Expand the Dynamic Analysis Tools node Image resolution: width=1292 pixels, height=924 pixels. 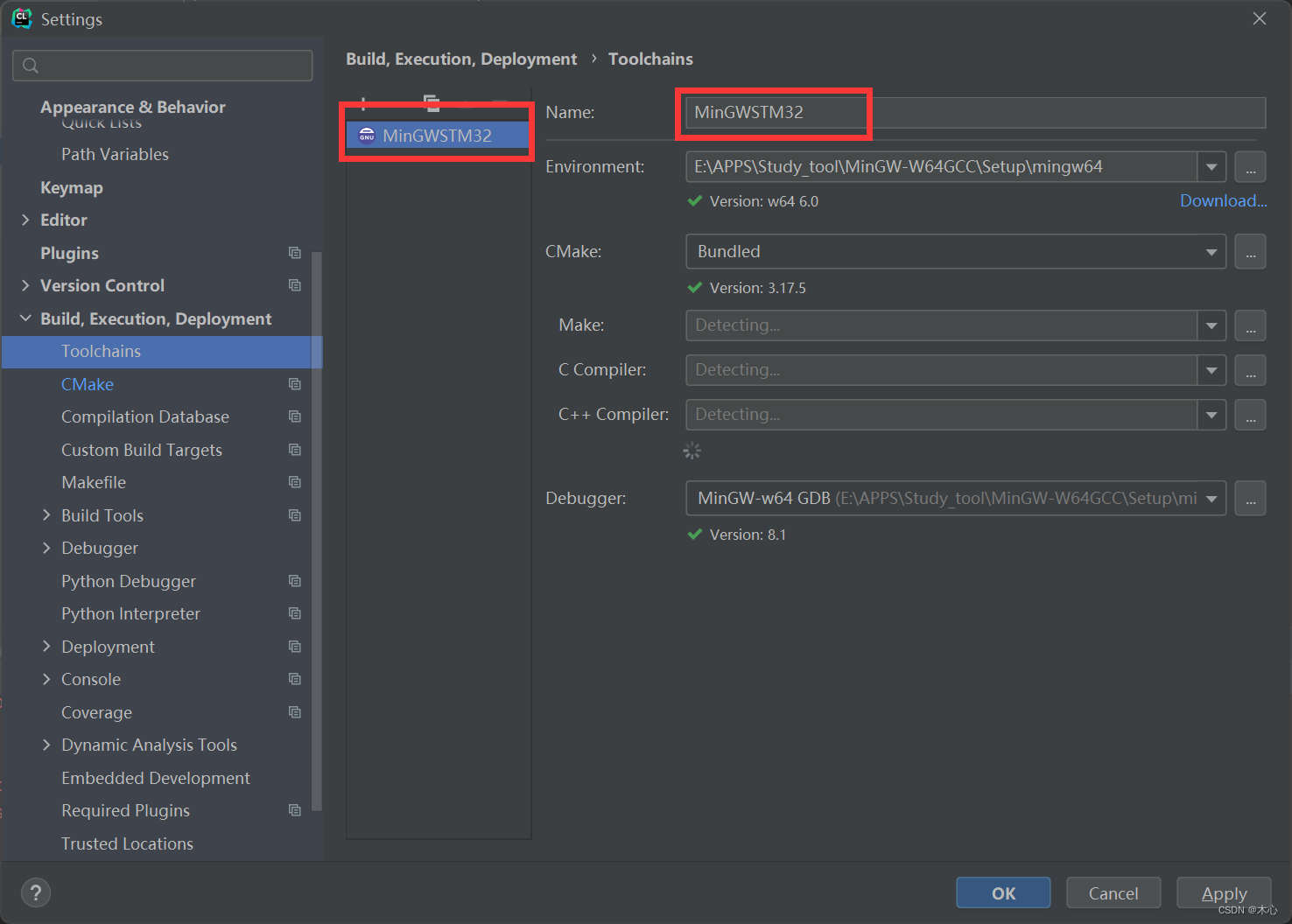(x=46, y=745)
